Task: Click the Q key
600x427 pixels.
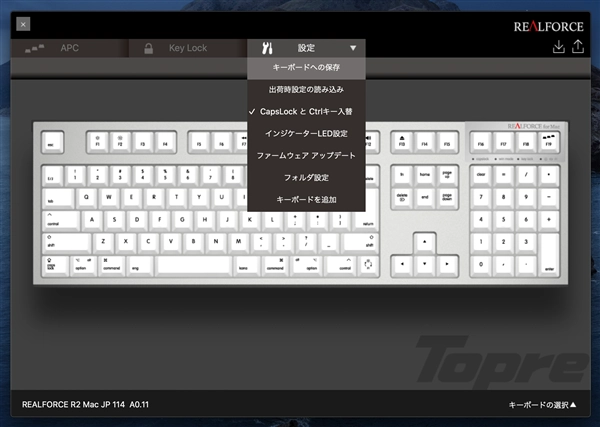Action: click(x=86, y=197)
